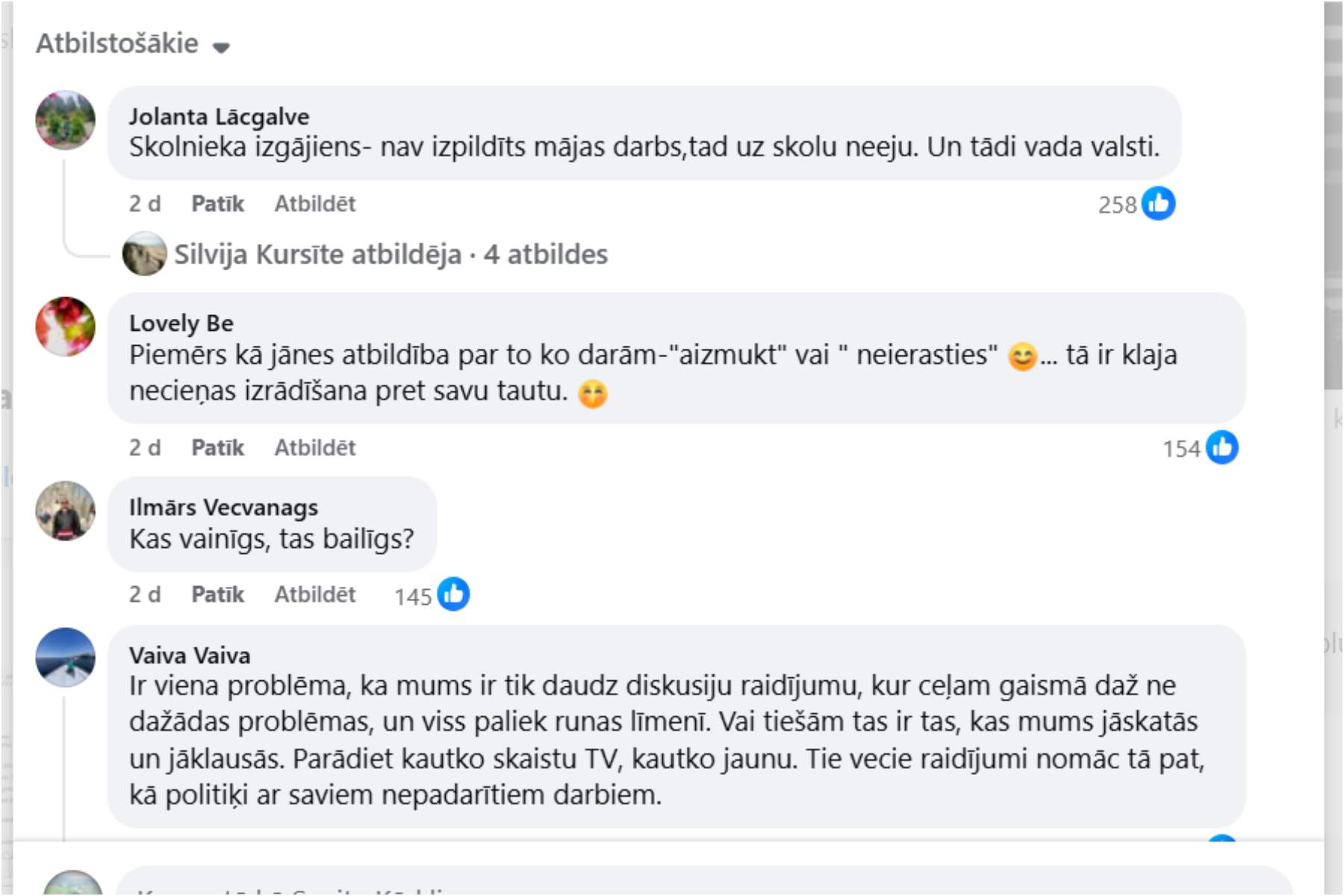1344x896 pixels.
Task: Open Lovely Be's profile name link
Action: (181, 323)
